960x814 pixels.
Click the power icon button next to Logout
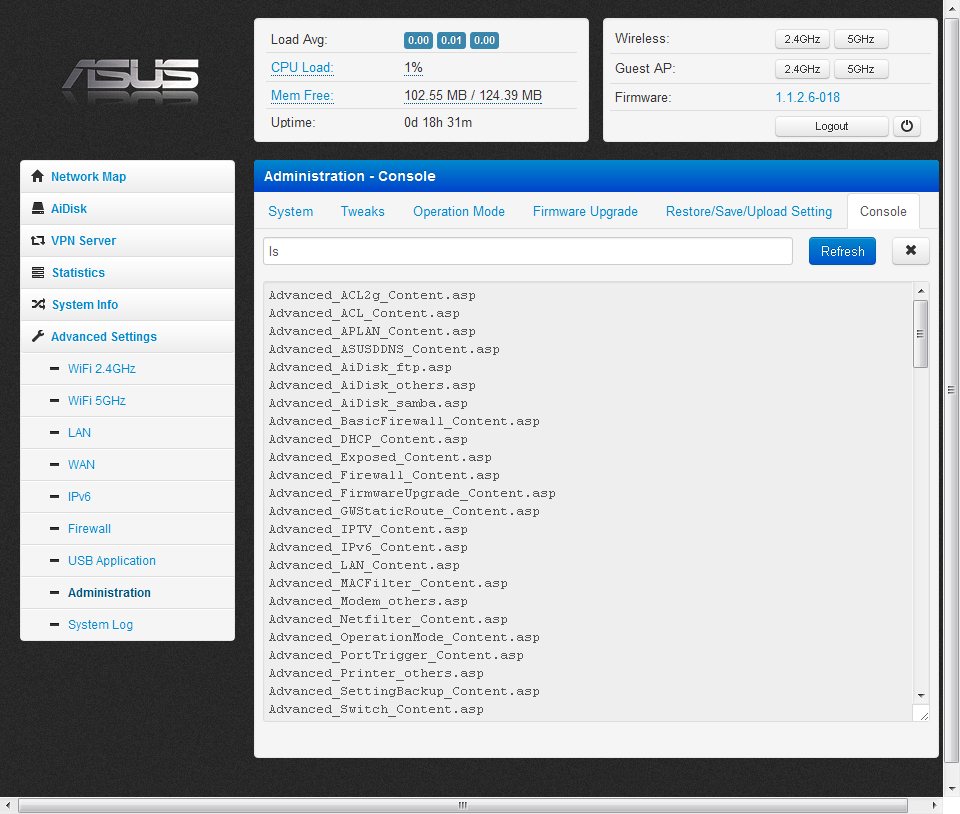[x=906, y=126]
